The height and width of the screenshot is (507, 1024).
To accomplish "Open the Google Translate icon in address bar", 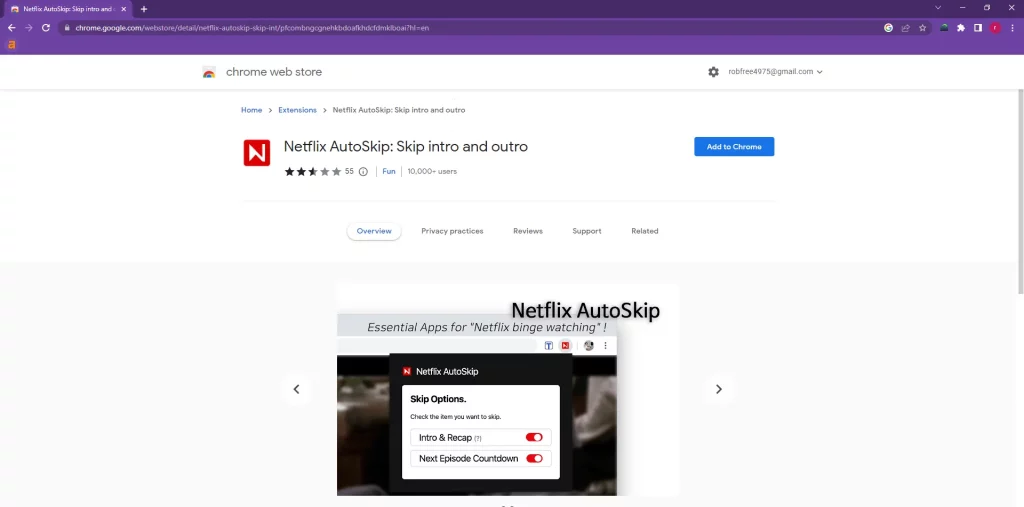I will click(x=888, y=28).
